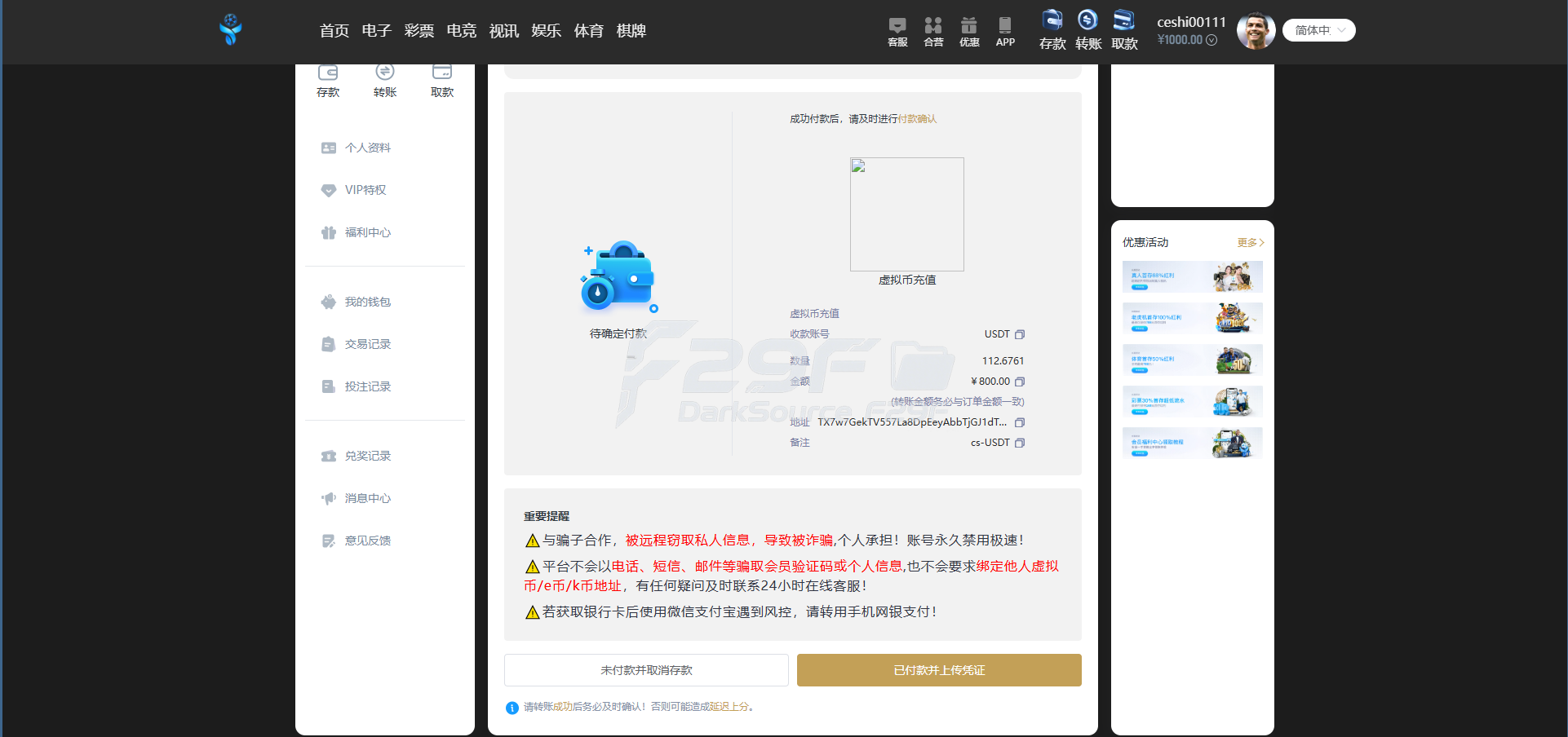The width and height of the screenshot is (1568, 737).
Task: Open APP download icon
Action: [x=1005, y=32]
